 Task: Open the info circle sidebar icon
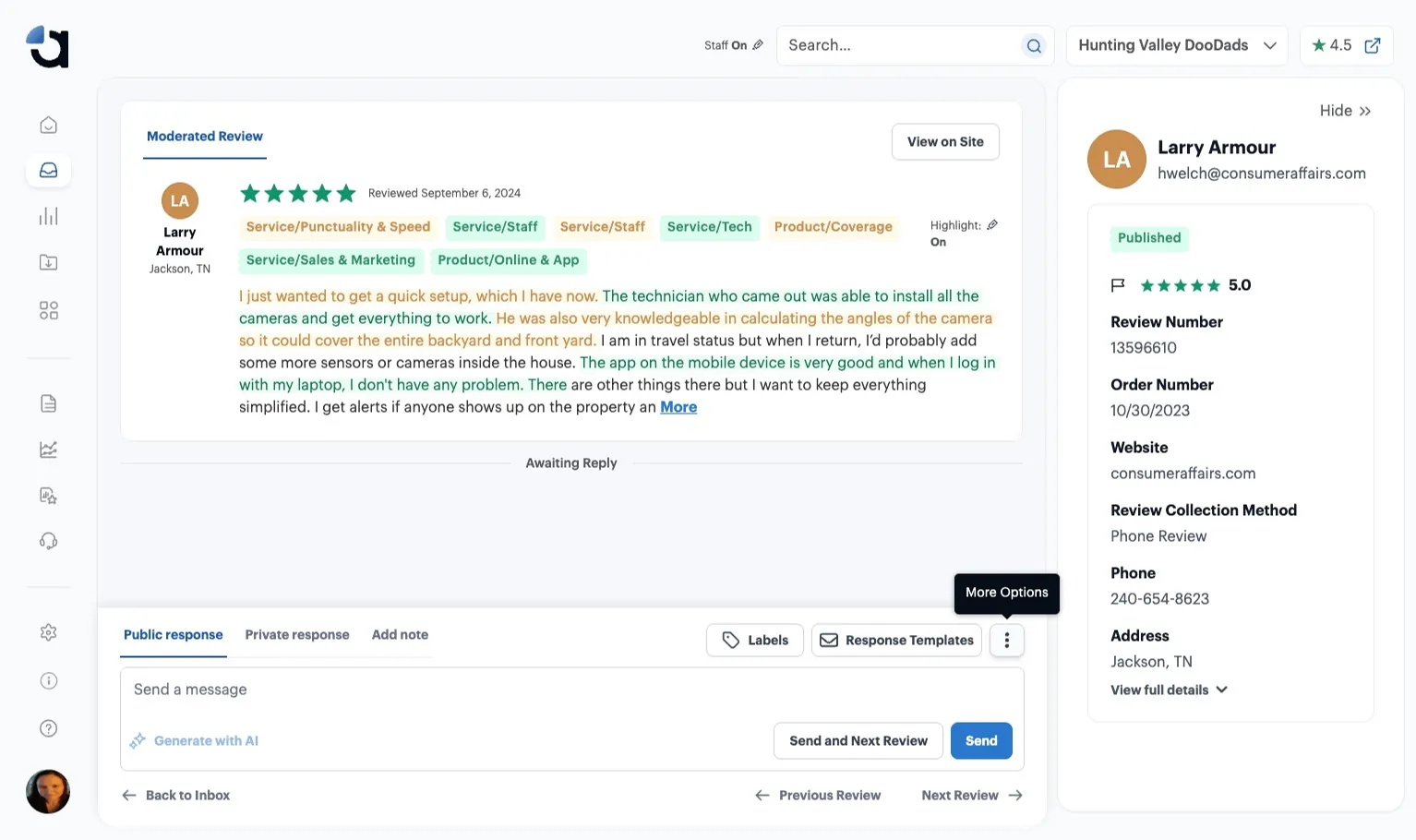(x=49, y=681)
